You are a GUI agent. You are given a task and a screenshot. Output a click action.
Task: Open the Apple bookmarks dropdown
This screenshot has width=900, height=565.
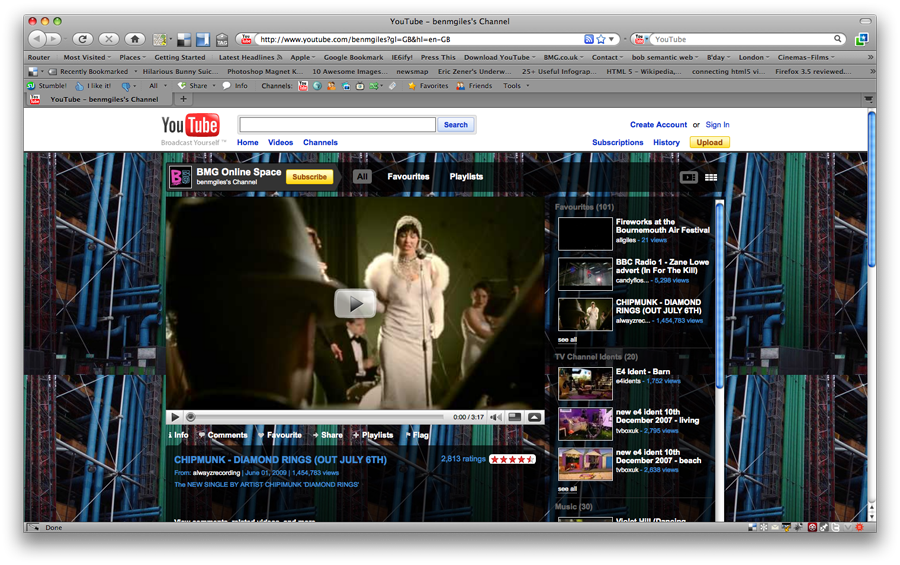click(x=302, y=57)
